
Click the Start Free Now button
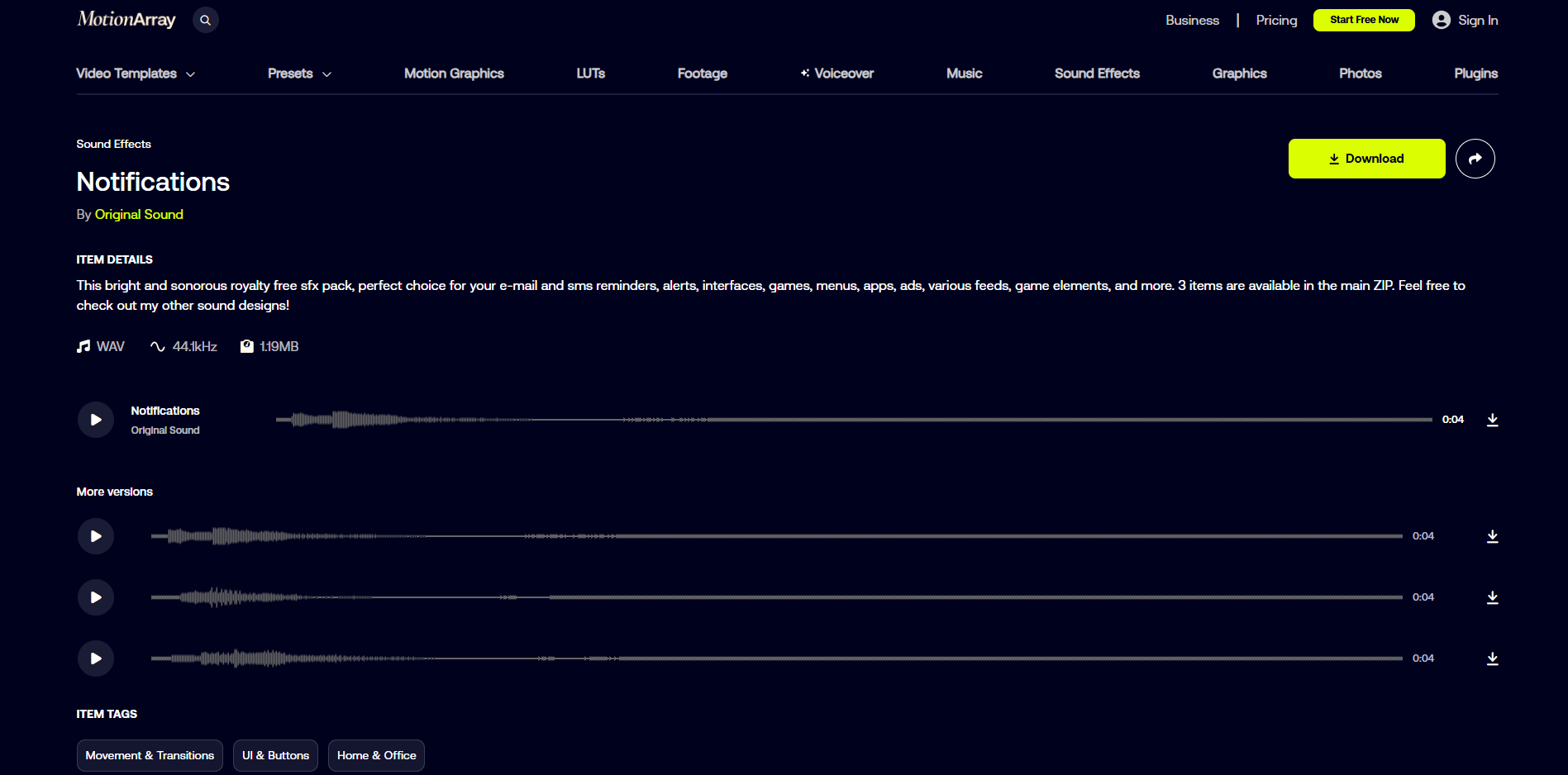[1363, 20]
